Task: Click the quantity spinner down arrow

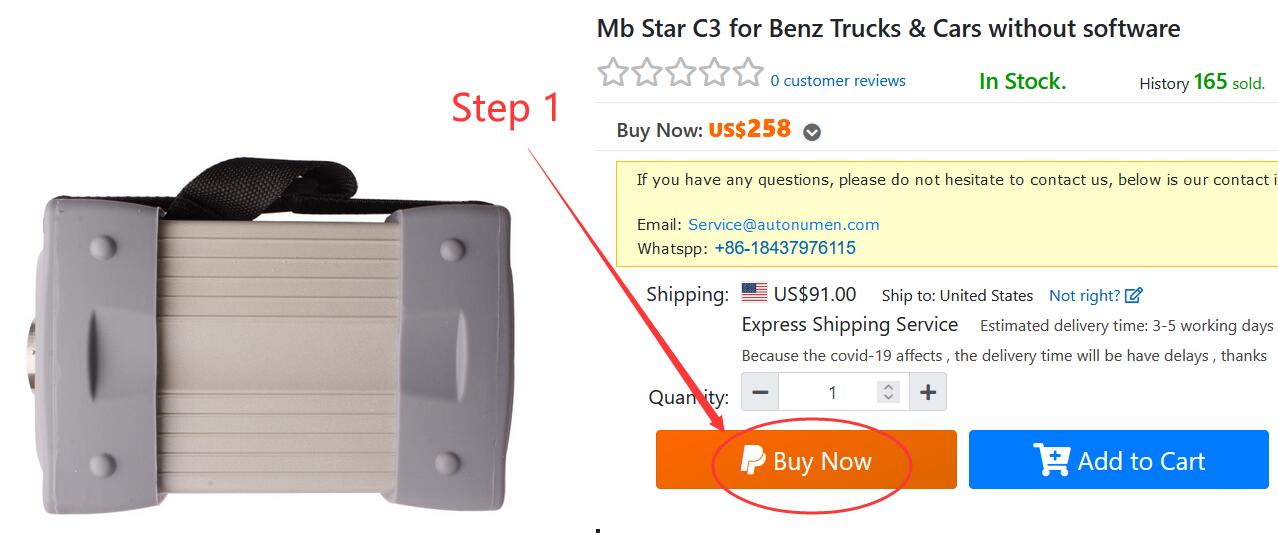Action: (x=888, y=398)
